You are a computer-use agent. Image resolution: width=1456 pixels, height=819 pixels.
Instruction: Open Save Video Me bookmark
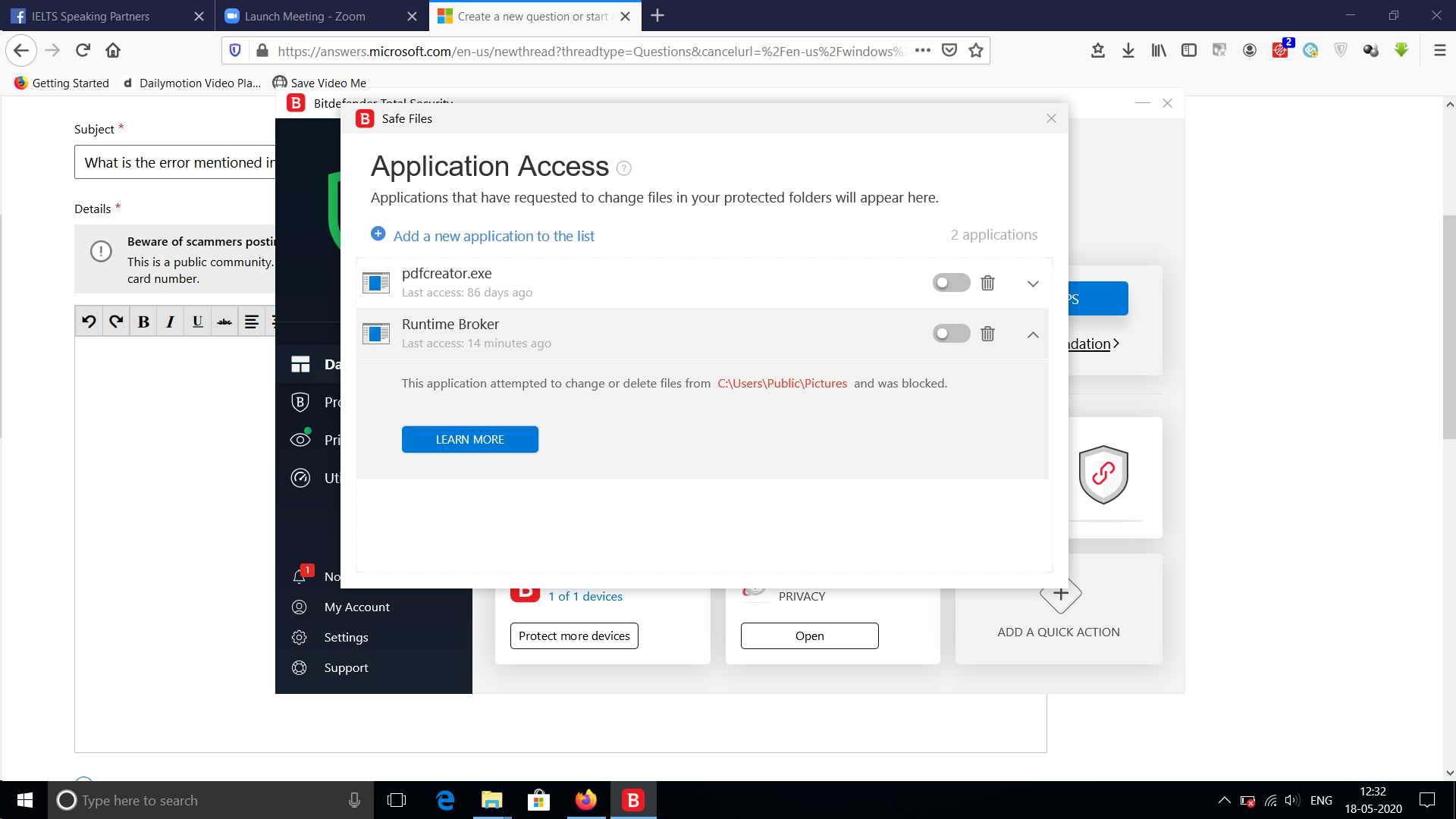coord(319,83)
